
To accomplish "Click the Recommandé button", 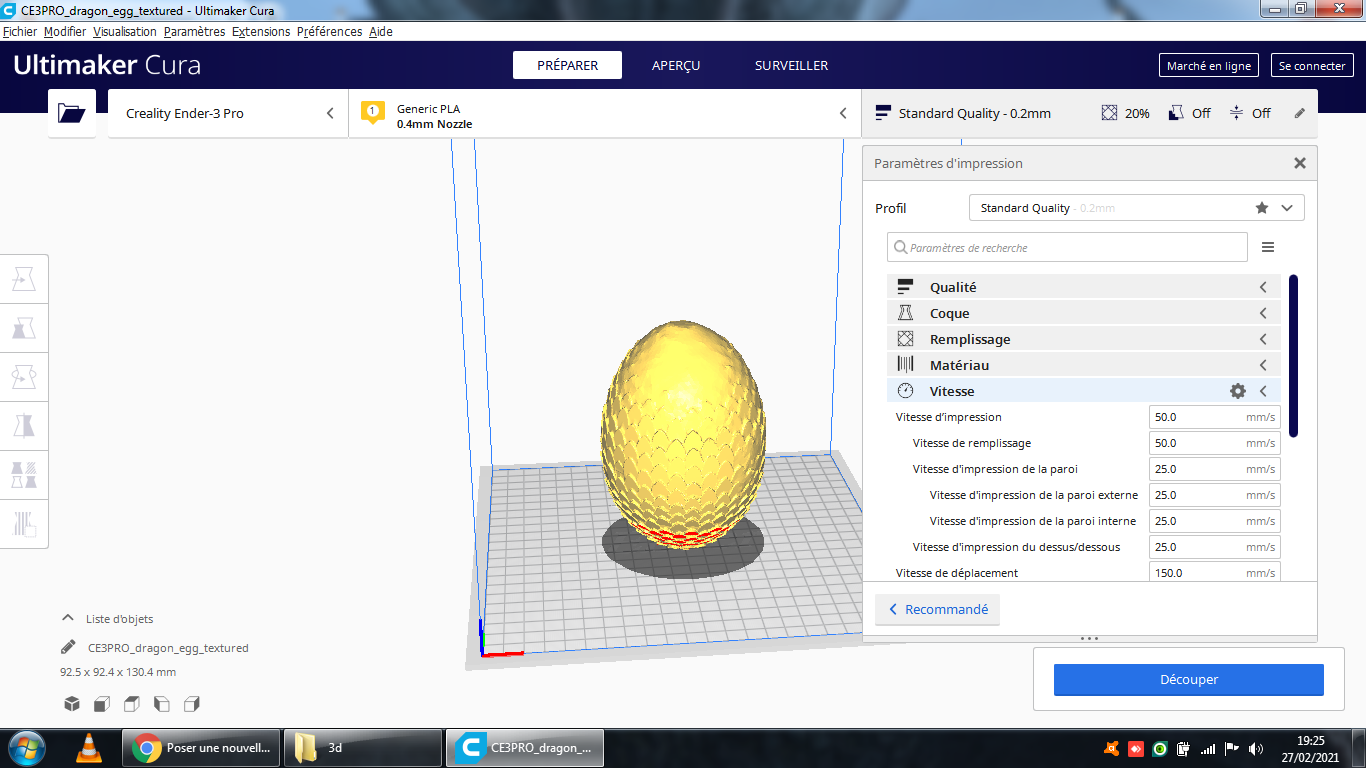I will point(937,609).
